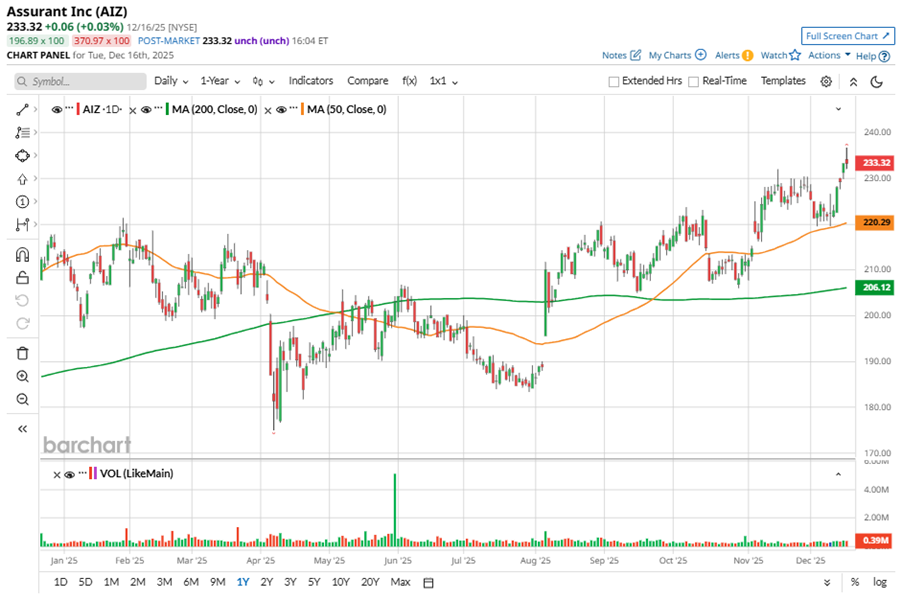This screenshot has height=600, width=902.
Task: Open the 1x1 grid layout dropdown
Action: [444, 81]
